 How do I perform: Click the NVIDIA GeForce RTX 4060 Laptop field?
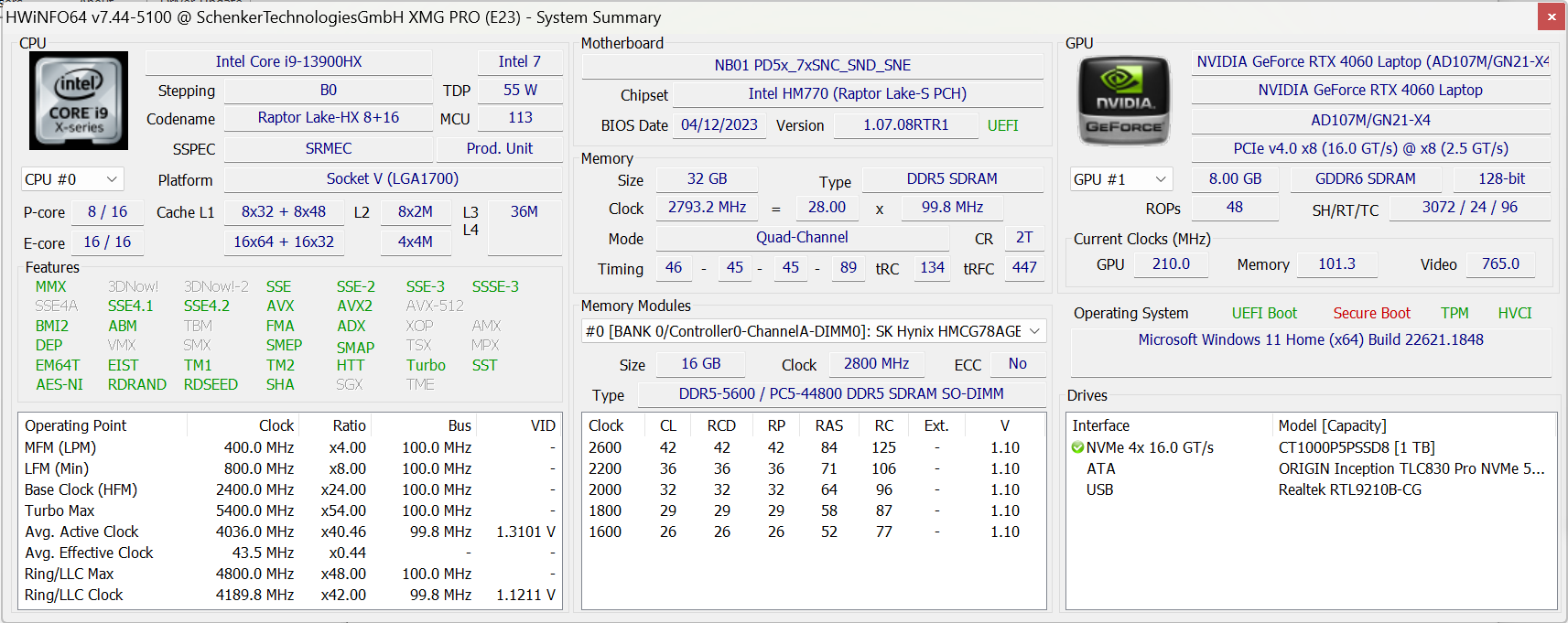[x=1369, y=91]
